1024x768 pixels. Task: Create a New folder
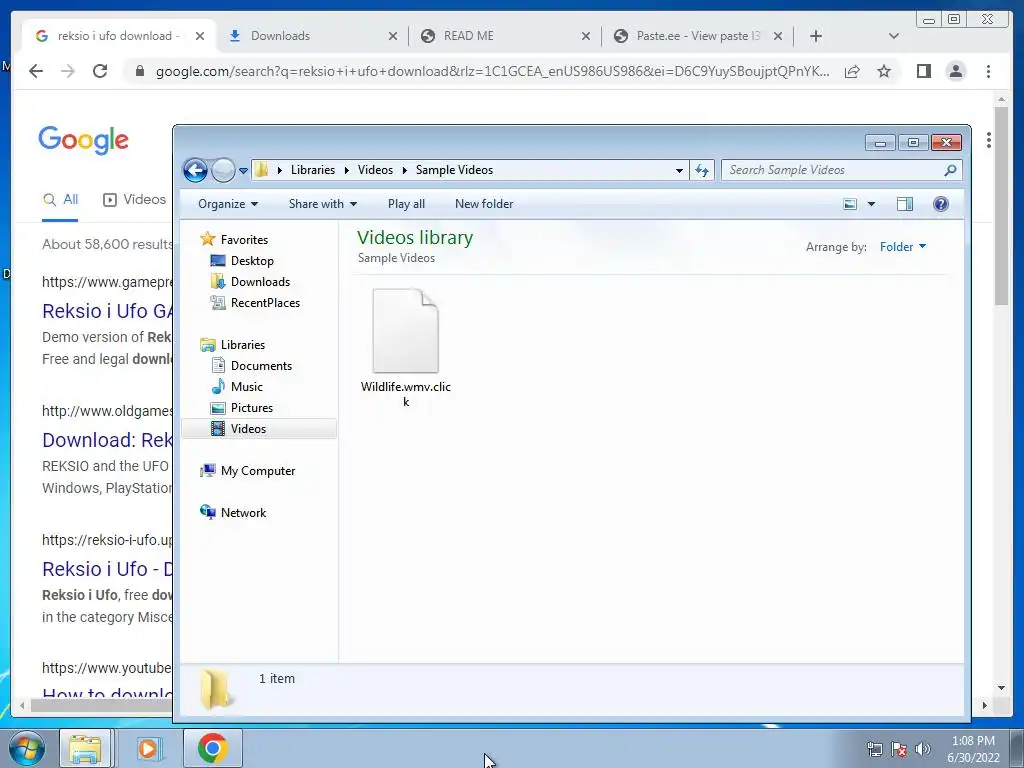(x=484, y=204)
